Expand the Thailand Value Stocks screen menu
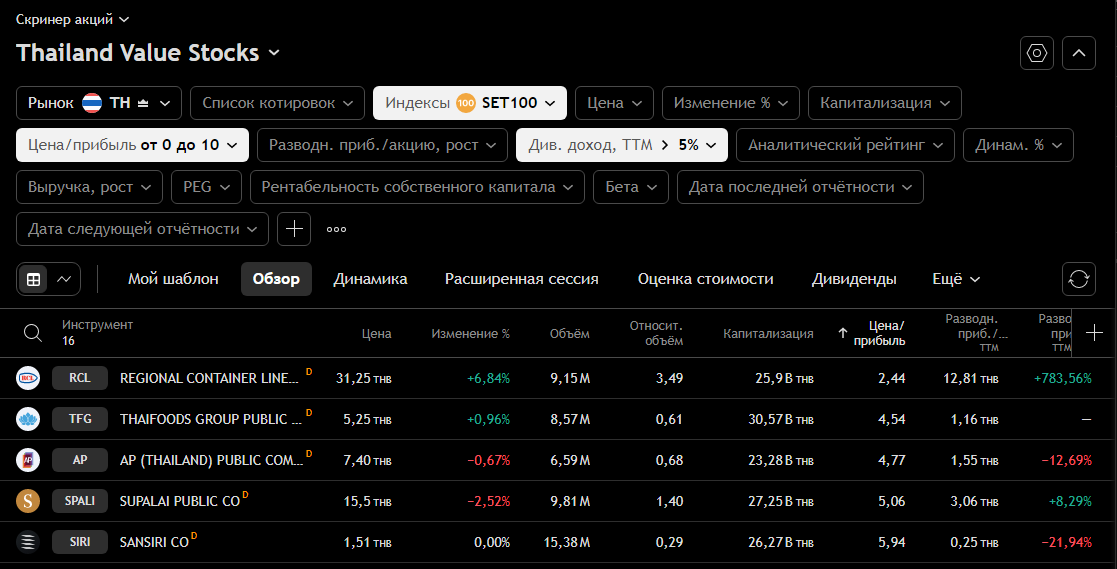Screen dimensions: 1117x569 (148, 53)
